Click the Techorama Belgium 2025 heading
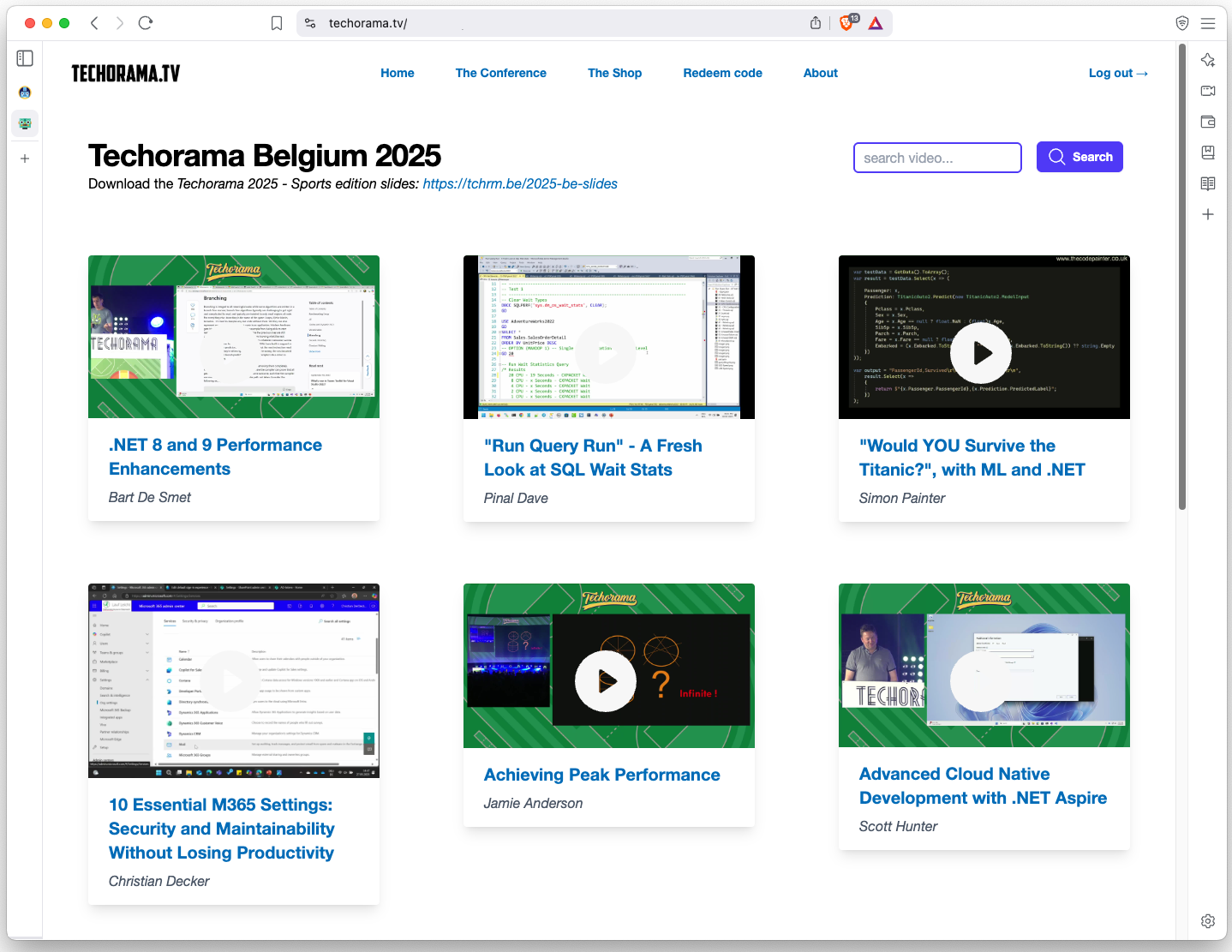This screenshot has width=1232, height=952. (265, 156)
